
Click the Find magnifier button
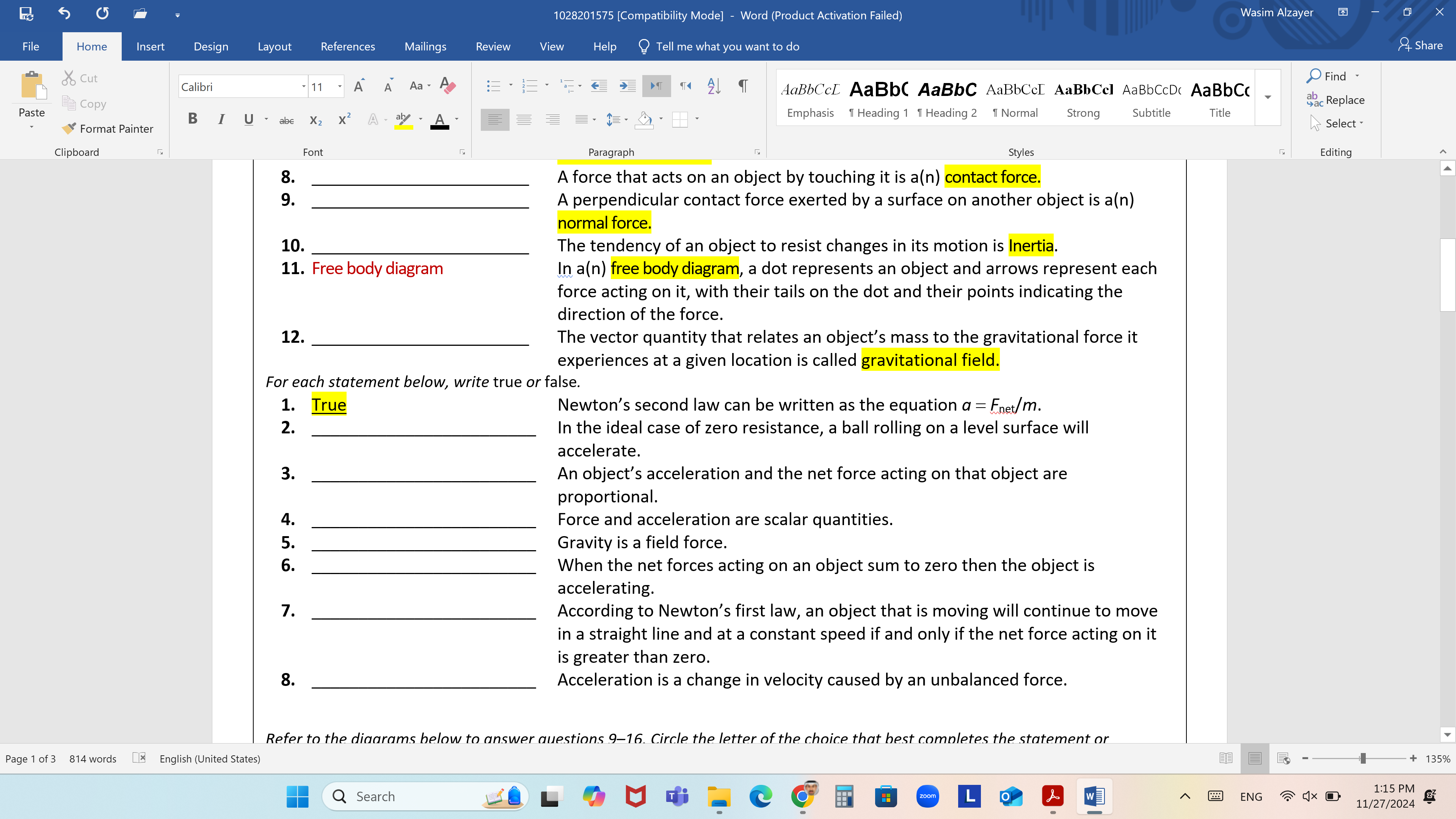coord(1326,76)
